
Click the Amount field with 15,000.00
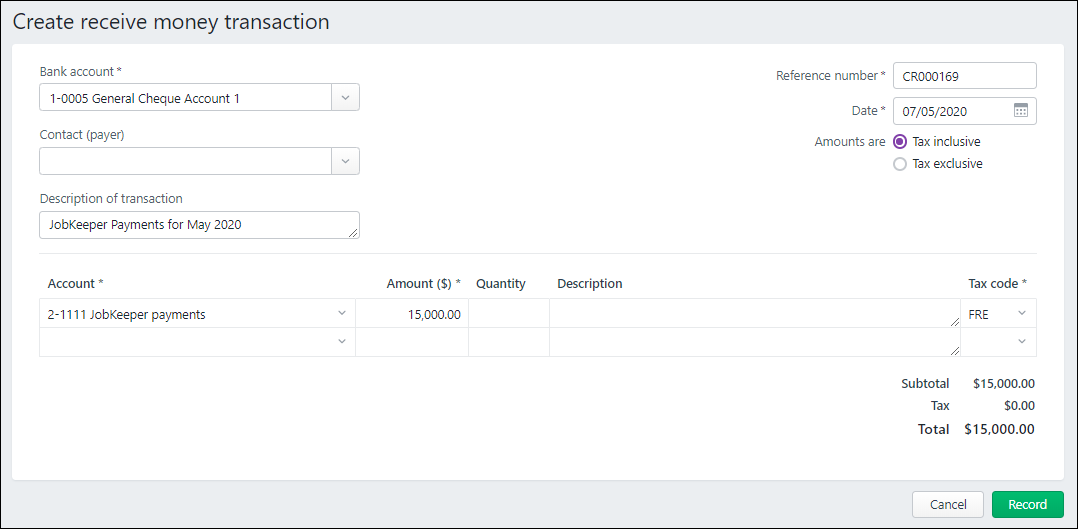412,314
